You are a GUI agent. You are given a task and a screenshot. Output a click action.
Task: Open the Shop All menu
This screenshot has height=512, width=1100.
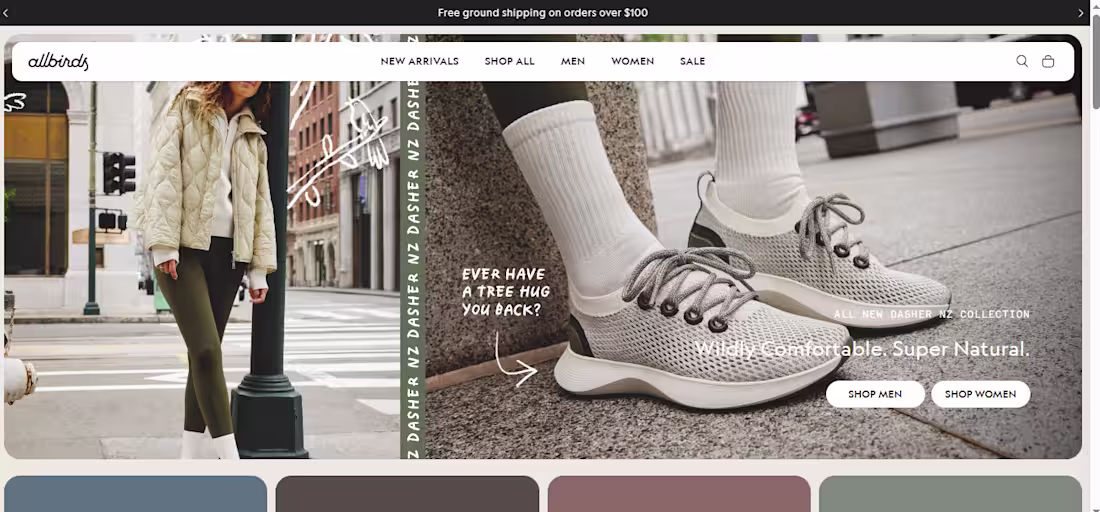tap(509, 61)
